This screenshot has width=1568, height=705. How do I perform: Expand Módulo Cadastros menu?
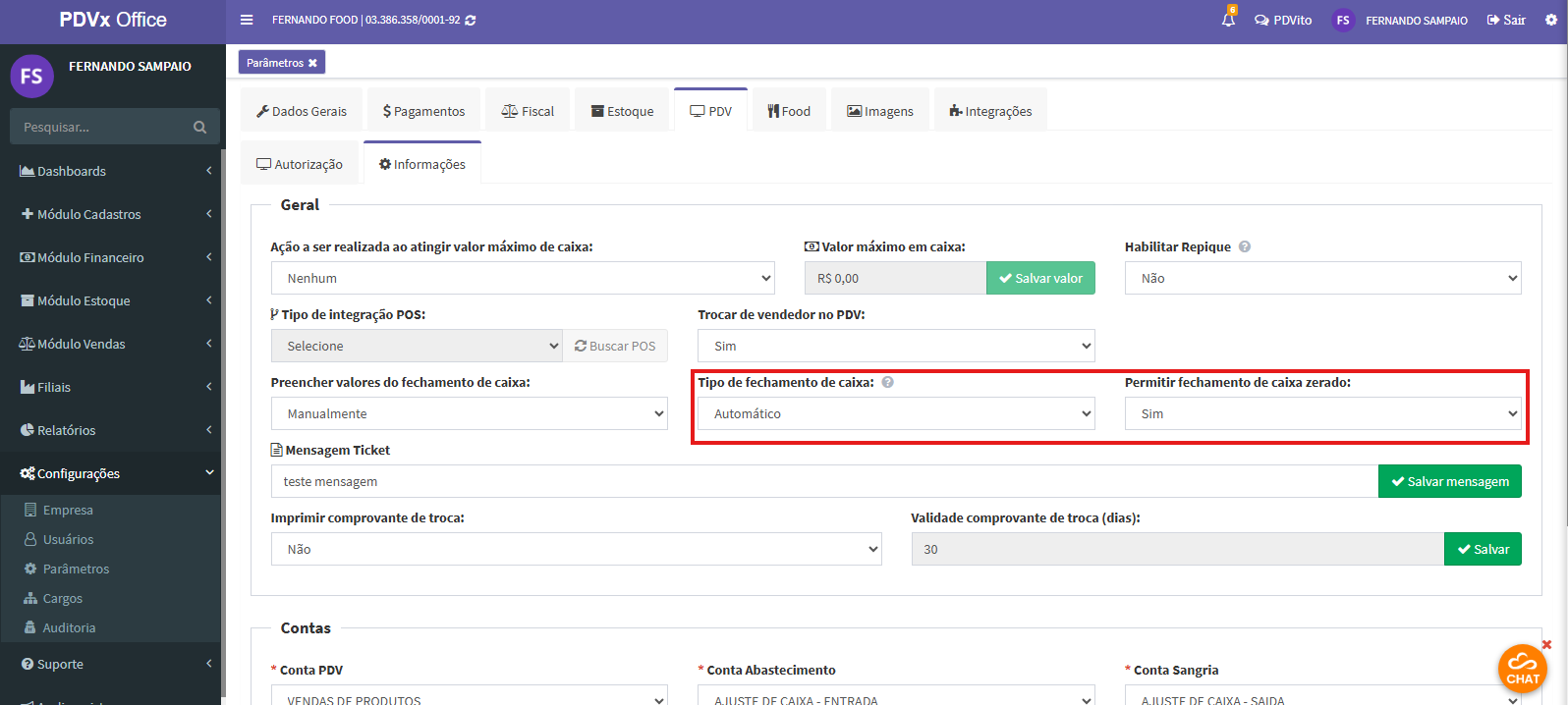pos(113,214)
